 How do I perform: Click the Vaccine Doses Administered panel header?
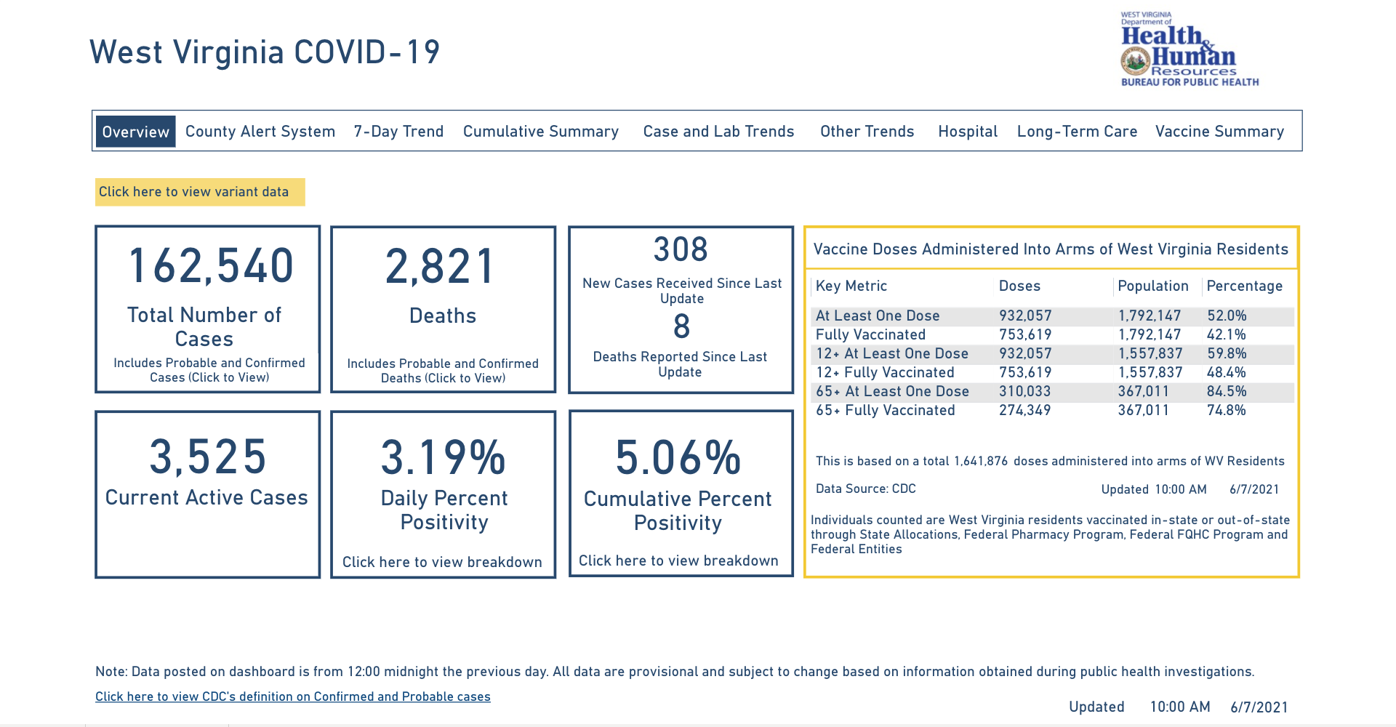[1051, 249]
